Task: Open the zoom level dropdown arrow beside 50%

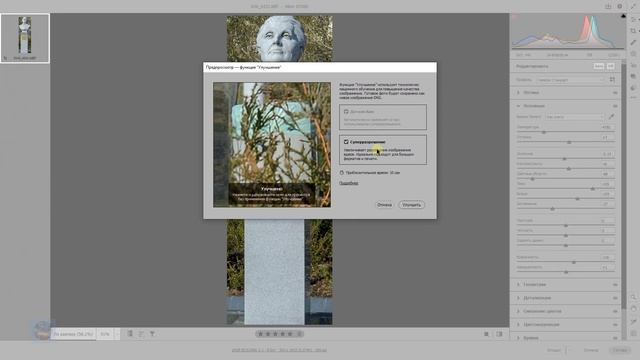Action: [118, 334]
